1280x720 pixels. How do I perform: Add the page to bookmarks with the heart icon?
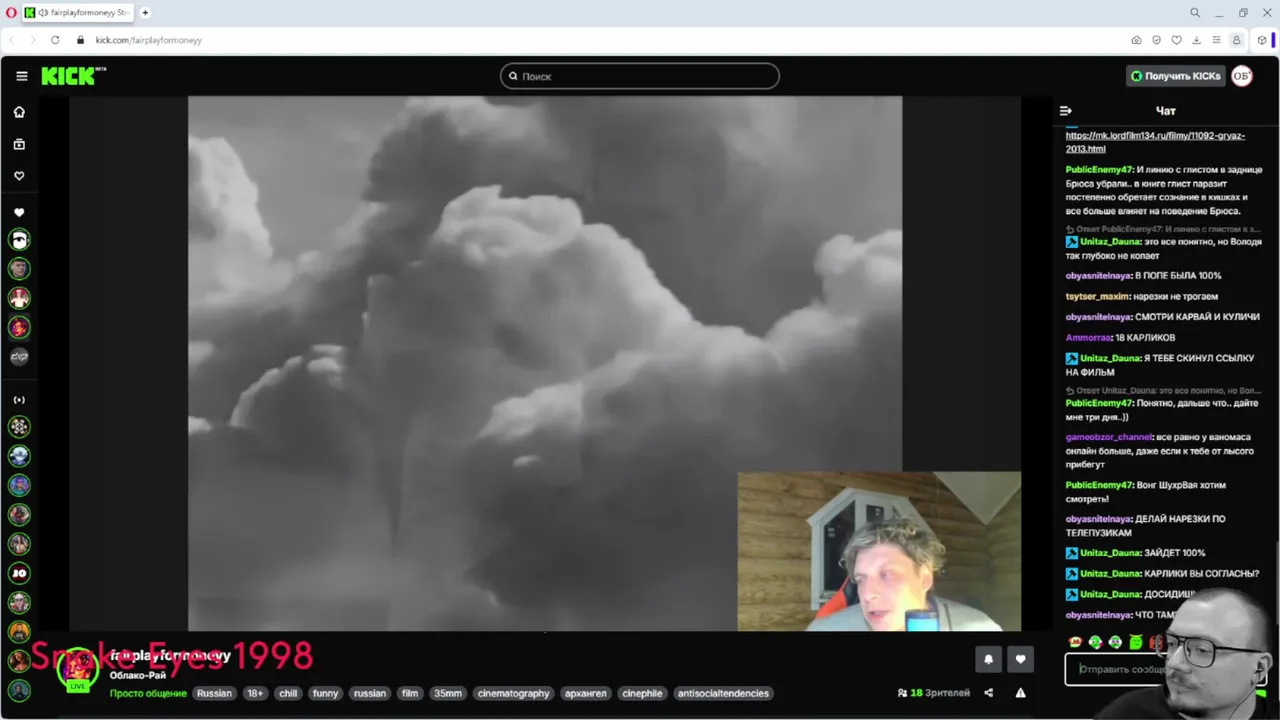point(1176,40)
